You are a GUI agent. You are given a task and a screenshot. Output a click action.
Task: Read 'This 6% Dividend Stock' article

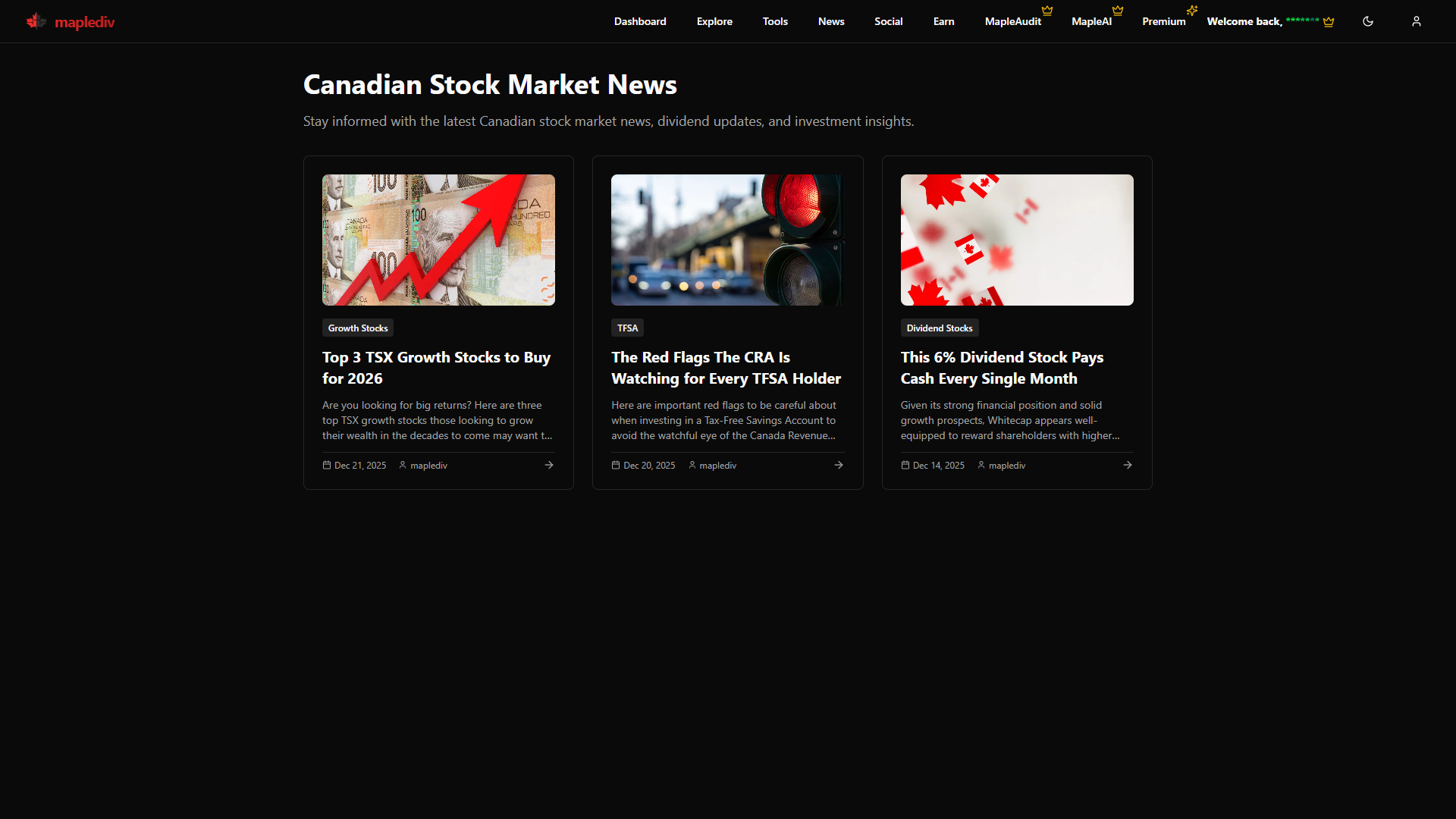click(x=1002, y=368)
